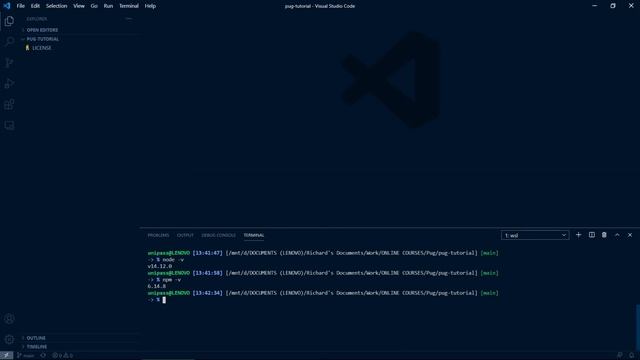This screenshot has width=640, height=360.
Task: Select the Terminal tab
Action: tap(254, 236)
